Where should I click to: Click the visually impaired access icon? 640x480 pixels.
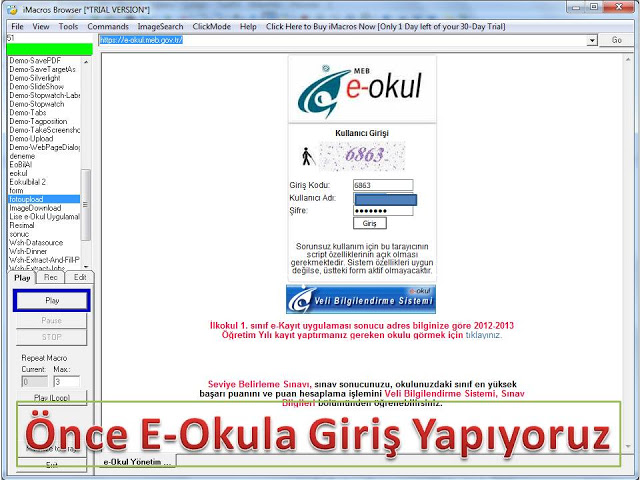[308, 157]
